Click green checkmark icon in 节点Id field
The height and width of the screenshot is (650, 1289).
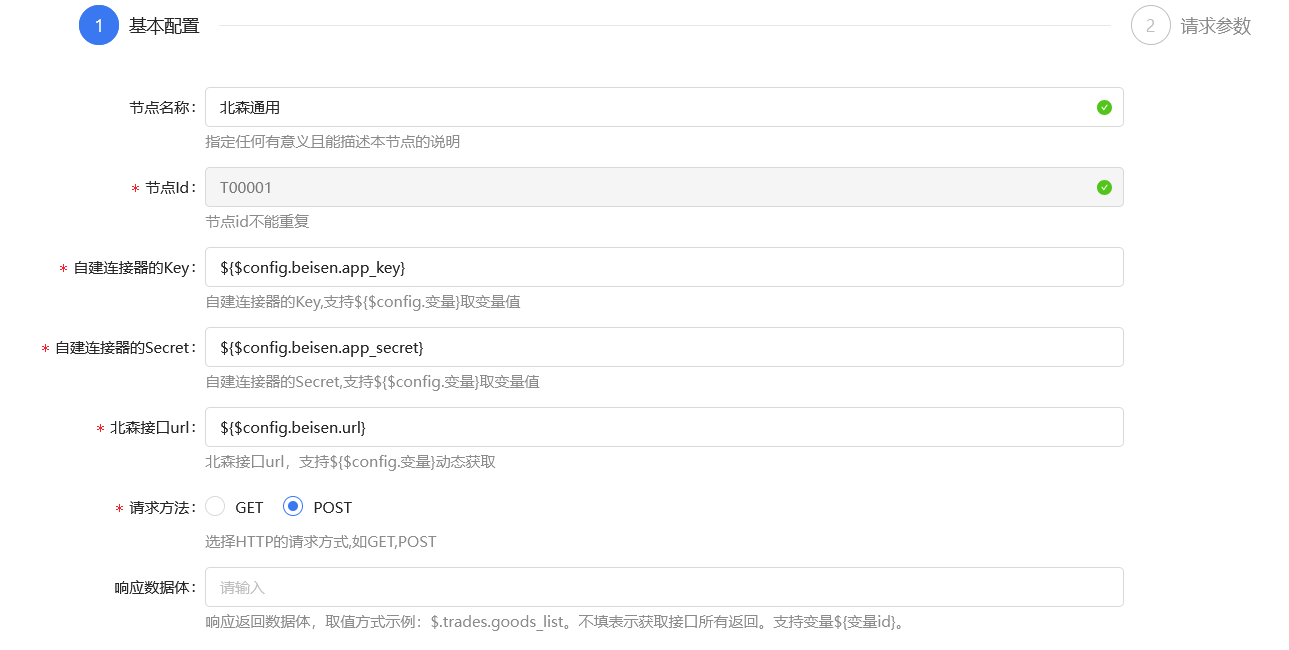[x=1104, y=187]
